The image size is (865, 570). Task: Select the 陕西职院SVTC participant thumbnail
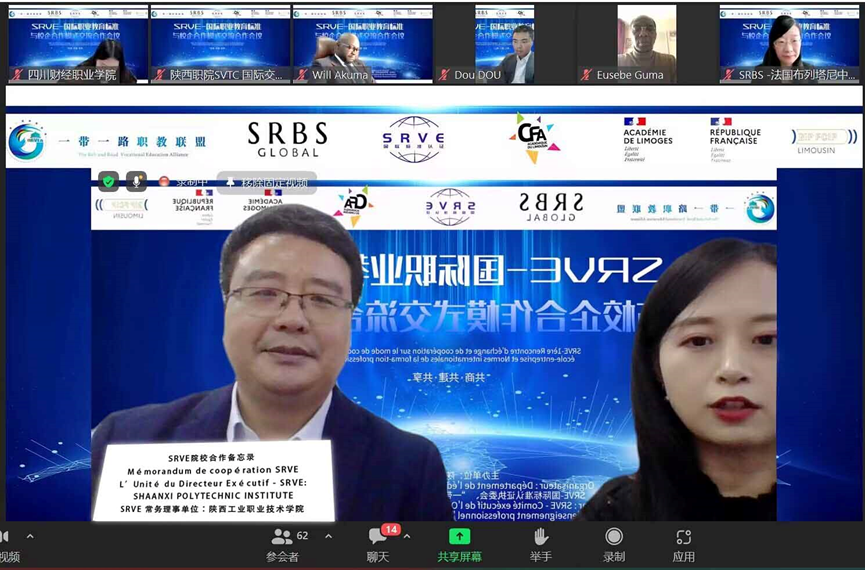coord(220,44)
